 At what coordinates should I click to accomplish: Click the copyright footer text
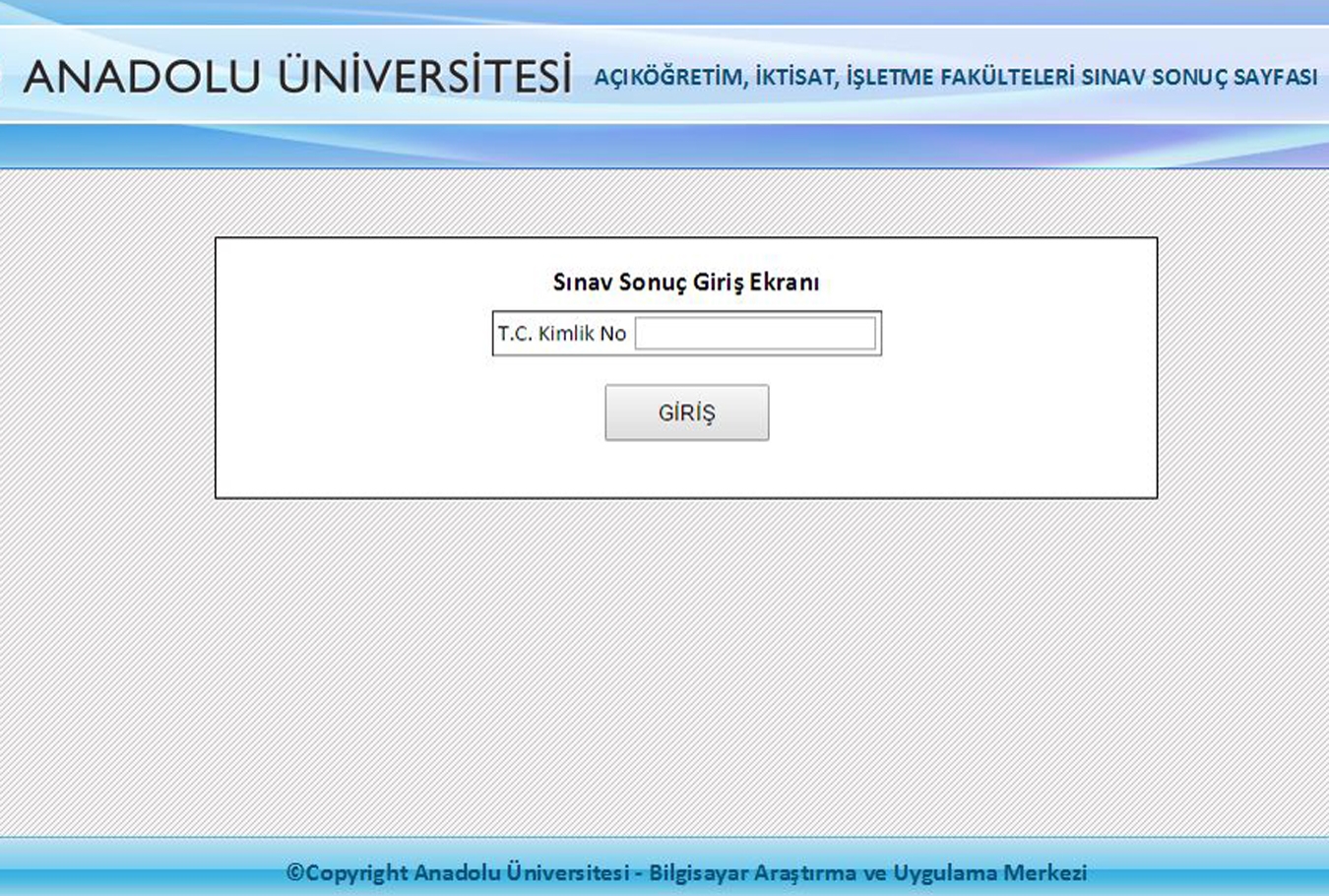click(x=686, y=872)
